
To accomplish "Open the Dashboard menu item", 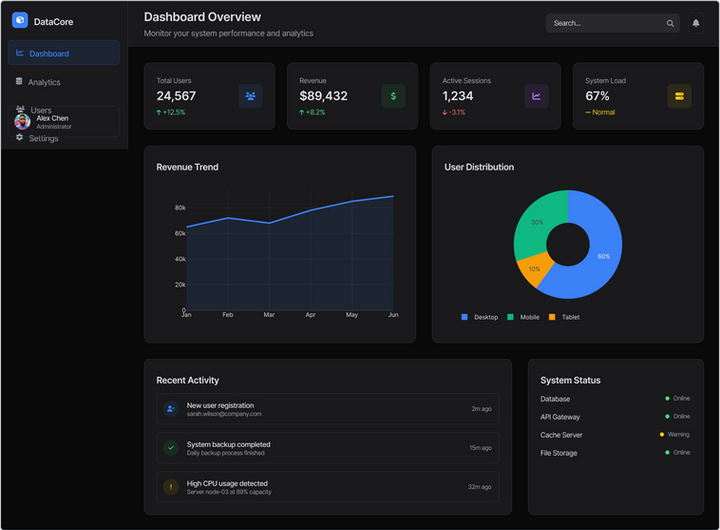I will (x=64, y=53).
